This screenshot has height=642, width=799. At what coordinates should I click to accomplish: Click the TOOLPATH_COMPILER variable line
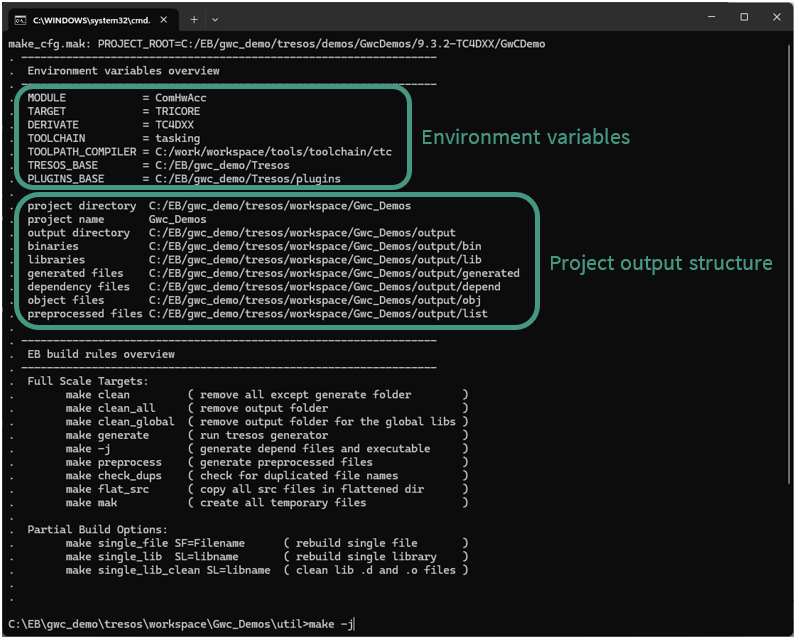[x=208, y=152]
